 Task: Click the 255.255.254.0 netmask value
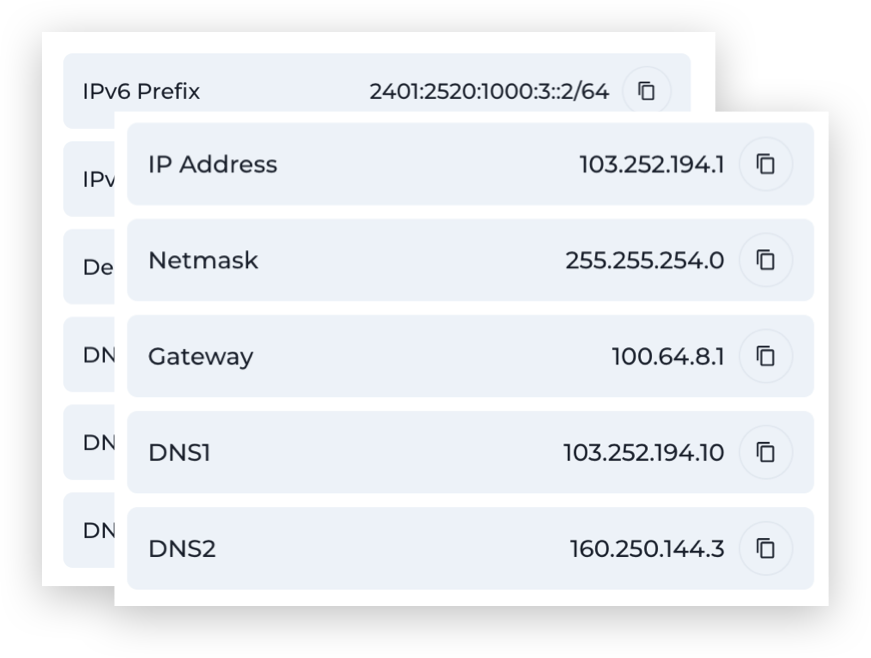(x=644, y=260)
